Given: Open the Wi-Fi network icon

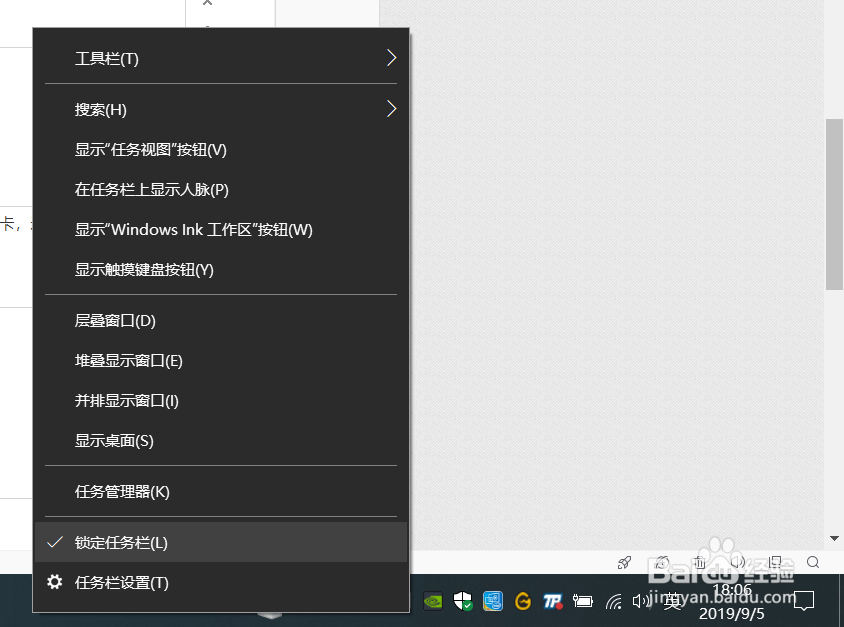Looking at the screenshot, I should point(614,601).
